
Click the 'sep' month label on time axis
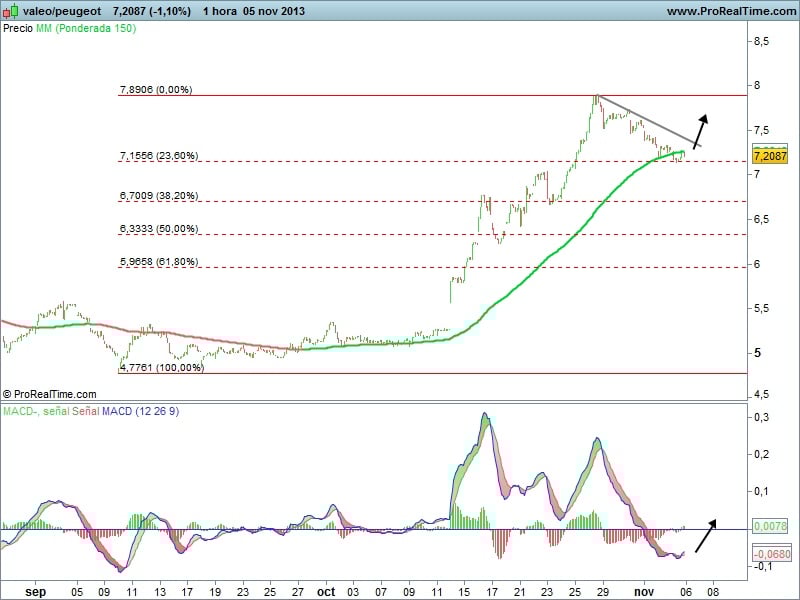pyautogui.click(x=36, y=592)
